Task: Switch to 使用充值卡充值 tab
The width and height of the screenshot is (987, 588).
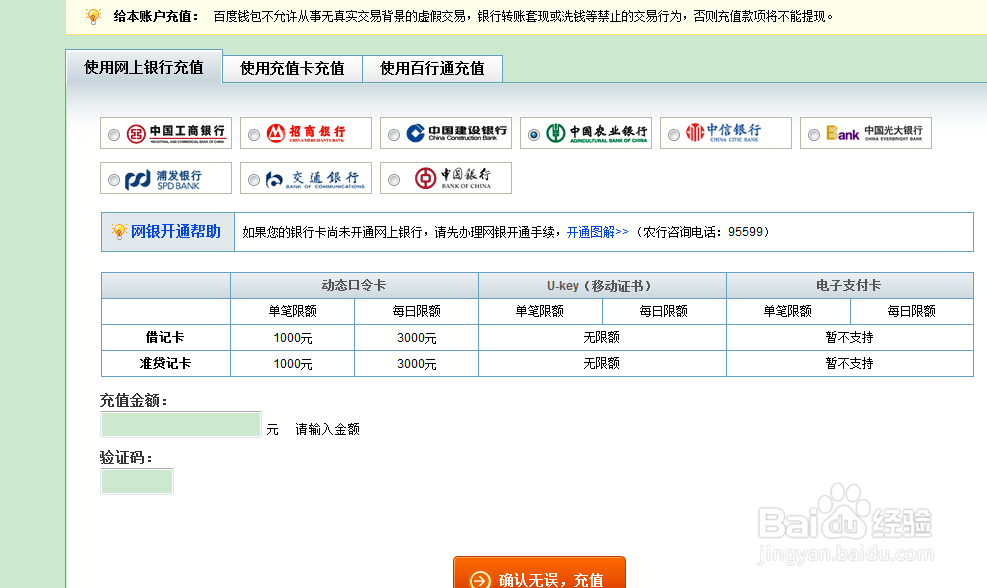Action: click(292, 68)
